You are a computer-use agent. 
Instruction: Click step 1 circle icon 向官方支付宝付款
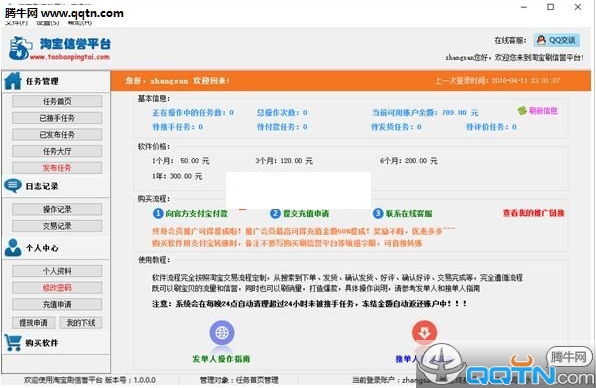(x=158, y=213)
